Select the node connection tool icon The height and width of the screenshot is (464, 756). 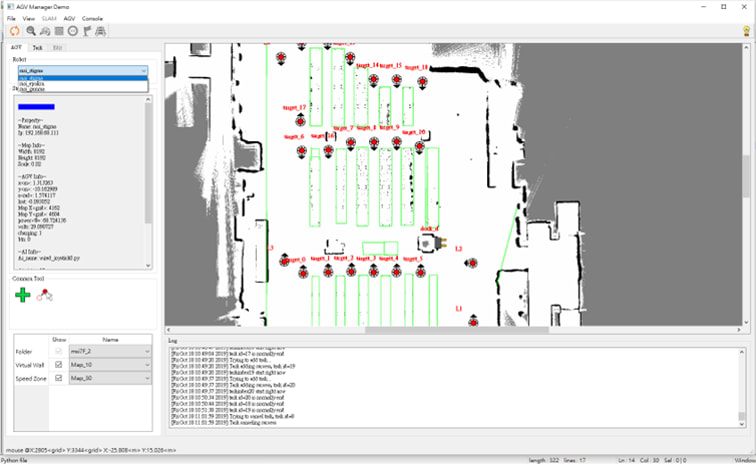click(44, 295)
